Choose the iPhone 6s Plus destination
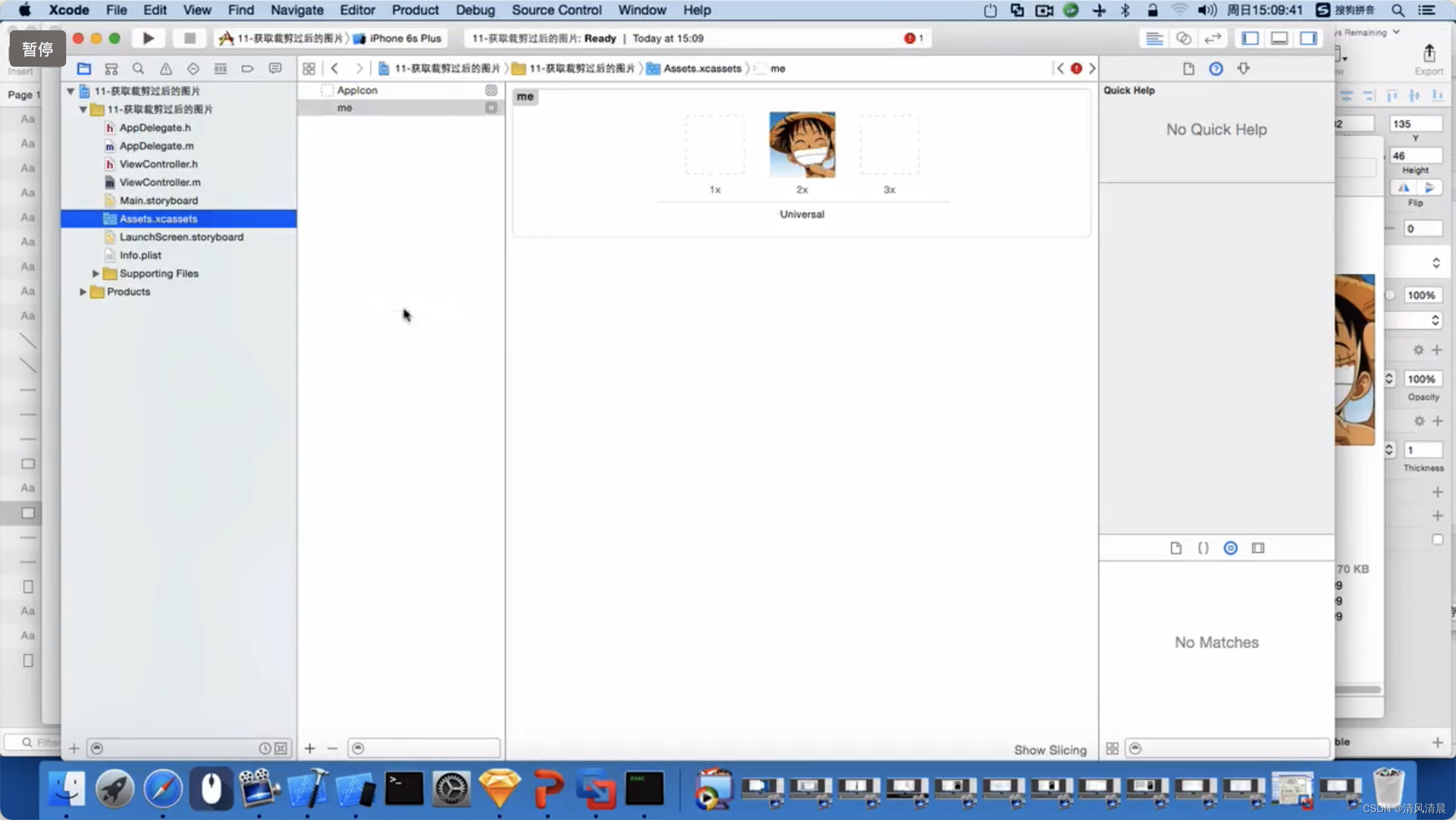Image resolution: width=1456 pixels, height=820 pixels. click(398, 38)
